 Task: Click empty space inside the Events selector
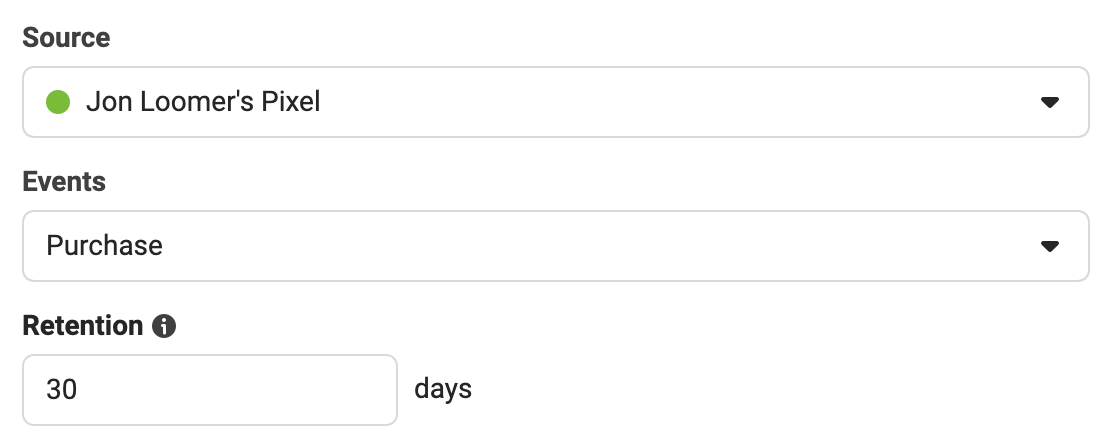coord(600,246)
